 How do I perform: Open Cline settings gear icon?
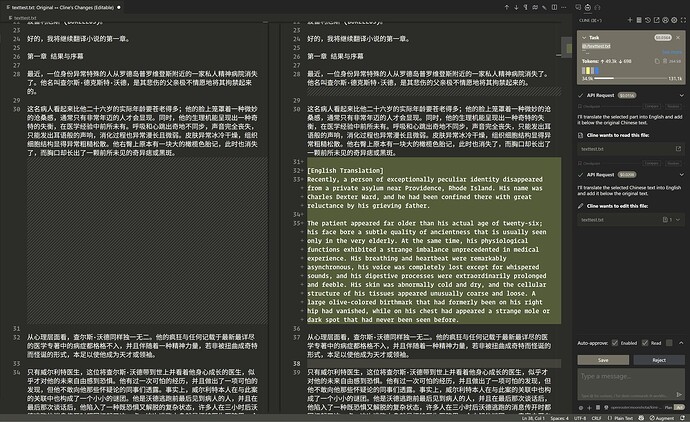674,20
